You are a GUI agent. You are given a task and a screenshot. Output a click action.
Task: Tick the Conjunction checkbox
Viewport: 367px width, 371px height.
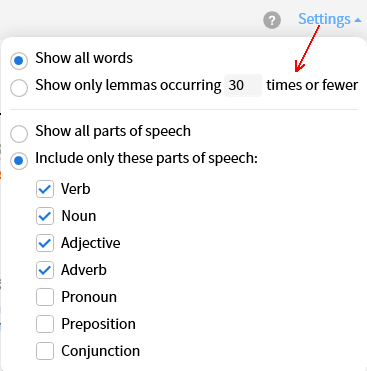click(x=45, y=351)
